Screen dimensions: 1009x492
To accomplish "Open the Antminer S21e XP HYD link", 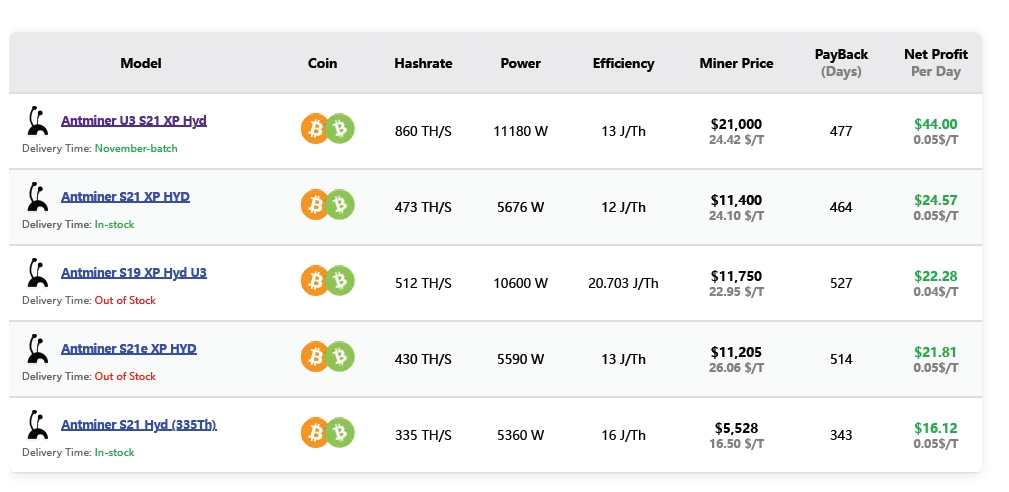I will [x=129, y=348].
